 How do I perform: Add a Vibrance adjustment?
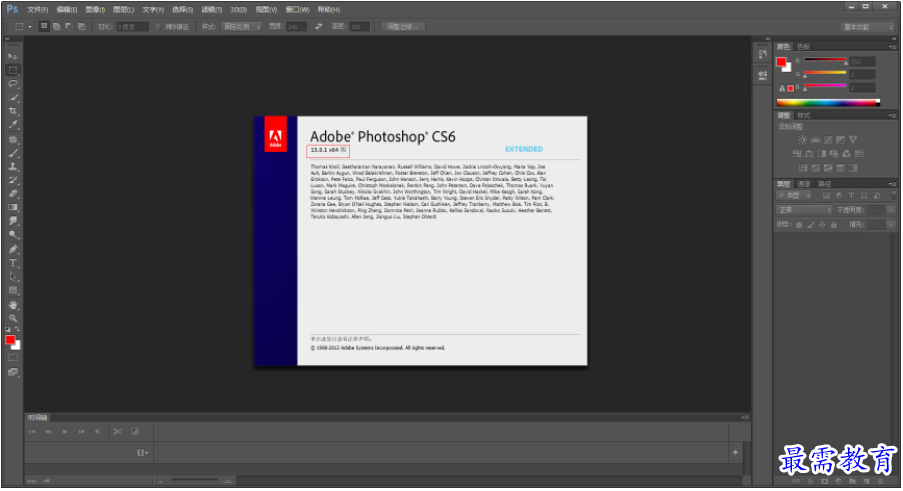853,140
